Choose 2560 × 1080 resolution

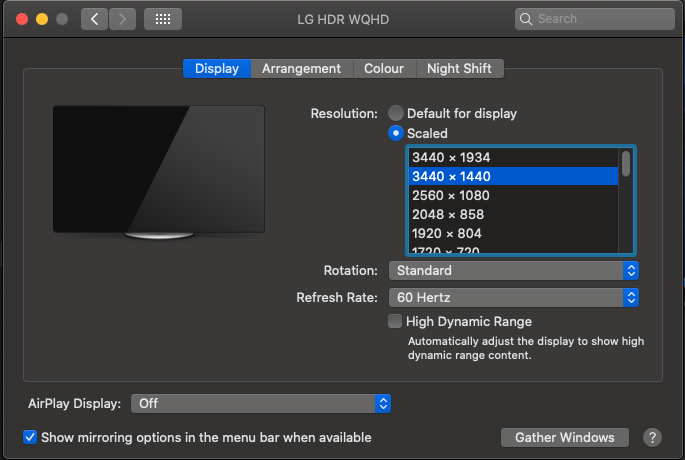(513, 195)
